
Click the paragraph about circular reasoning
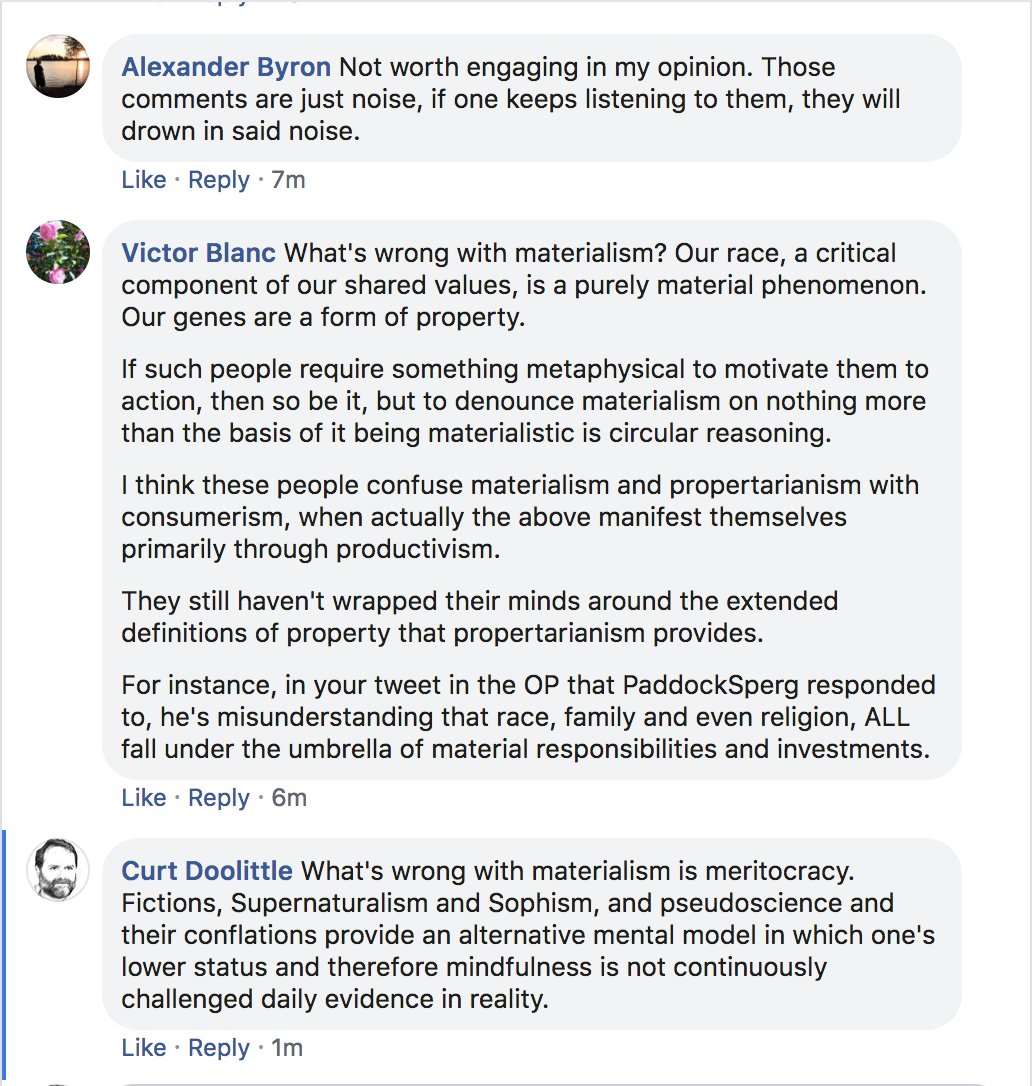click(525, 402)
